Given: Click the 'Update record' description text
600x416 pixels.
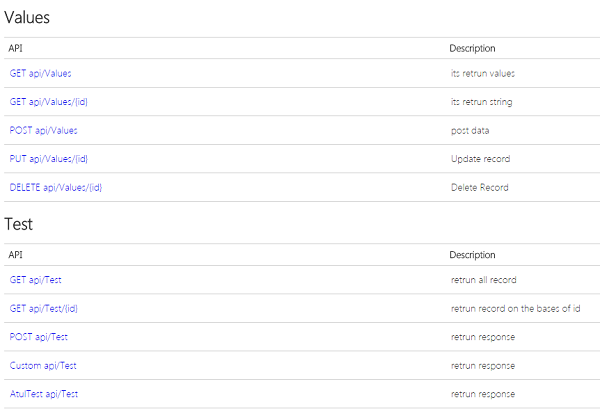Looking at the screenshot, I should [480, 159].
